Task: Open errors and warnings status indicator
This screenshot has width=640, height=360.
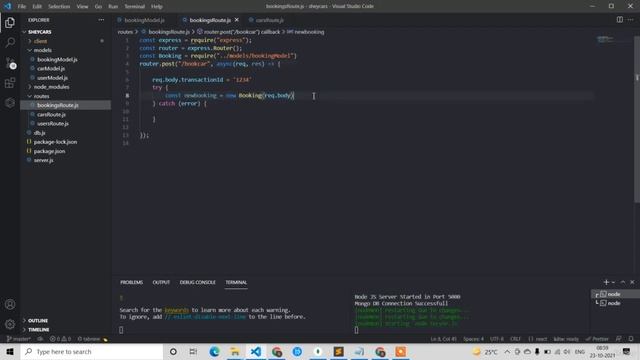Action: [60, 339]
